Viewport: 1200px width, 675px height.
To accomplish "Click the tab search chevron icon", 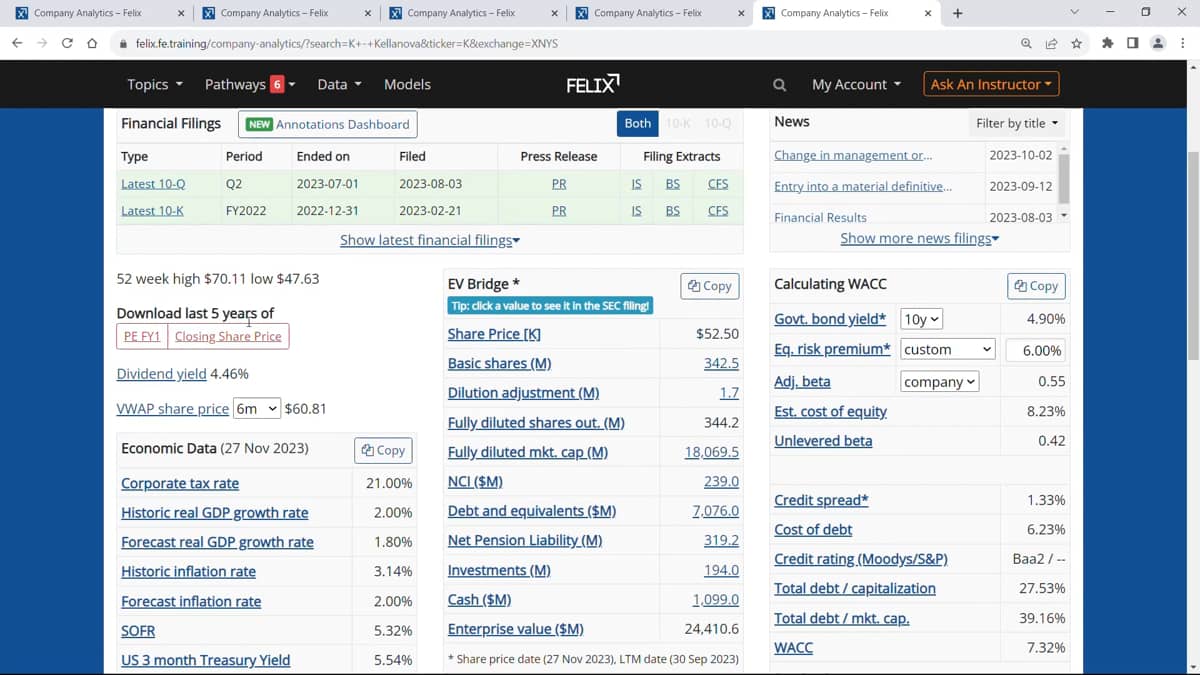I will click(1075, 13).
